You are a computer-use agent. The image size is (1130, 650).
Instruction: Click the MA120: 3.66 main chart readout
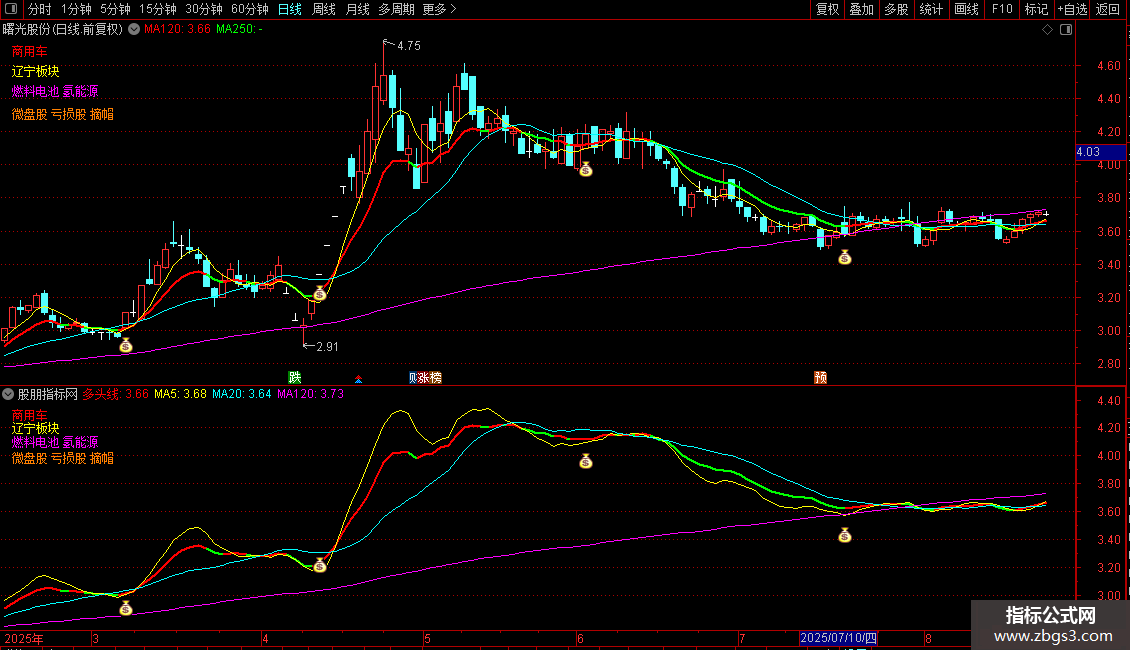[177, 29]
